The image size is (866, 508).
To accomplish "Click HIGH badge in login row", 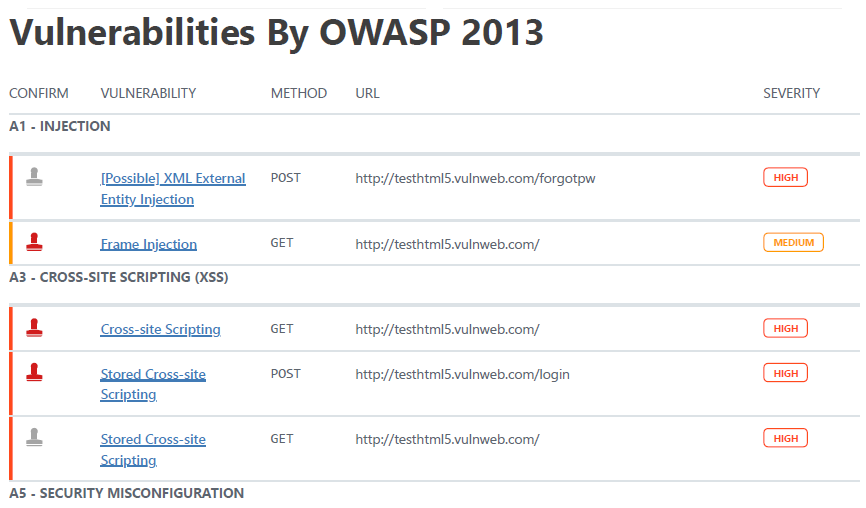I will 785,373.
